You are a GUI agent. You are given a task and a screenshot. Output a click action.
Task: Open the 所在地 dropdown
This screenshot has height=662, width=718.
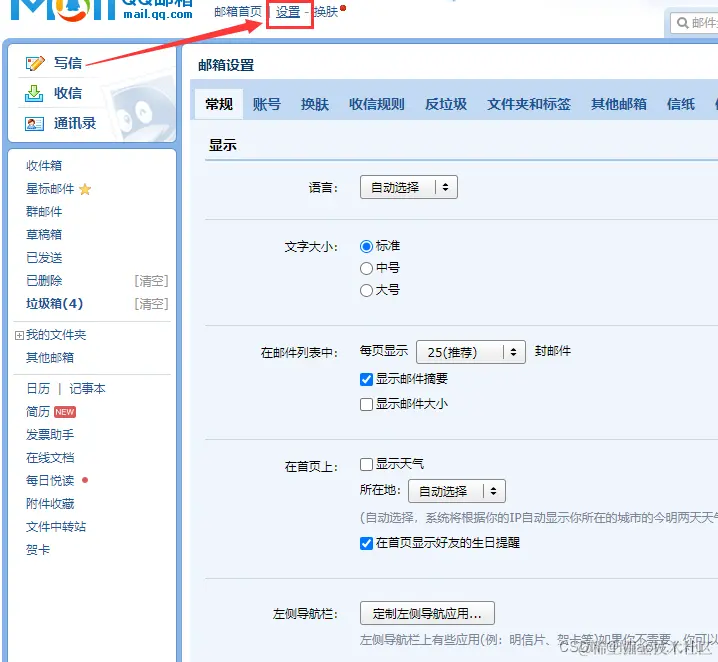[456, 491]
